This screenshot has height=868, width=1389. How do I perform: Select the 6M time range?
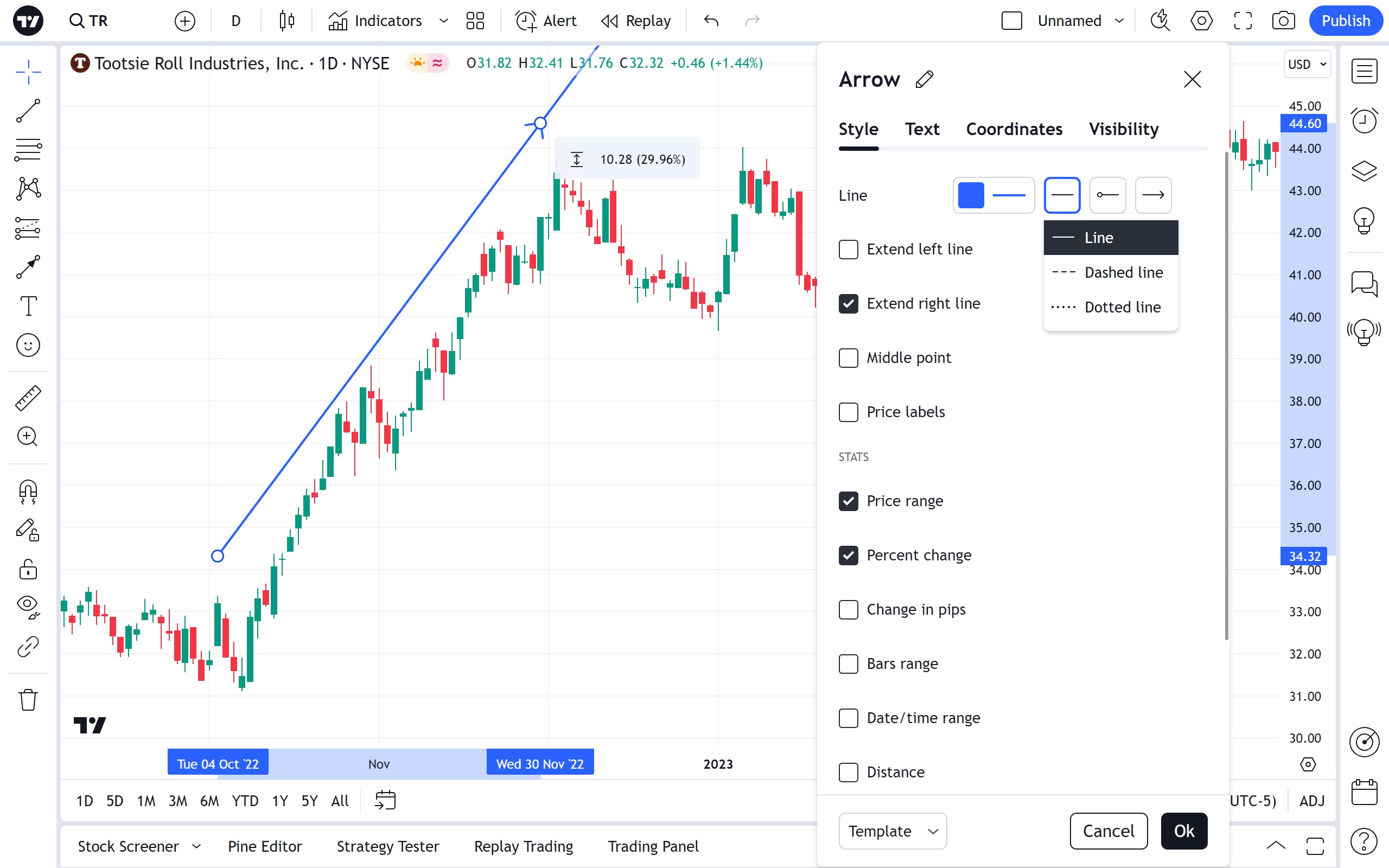[209, 801]
